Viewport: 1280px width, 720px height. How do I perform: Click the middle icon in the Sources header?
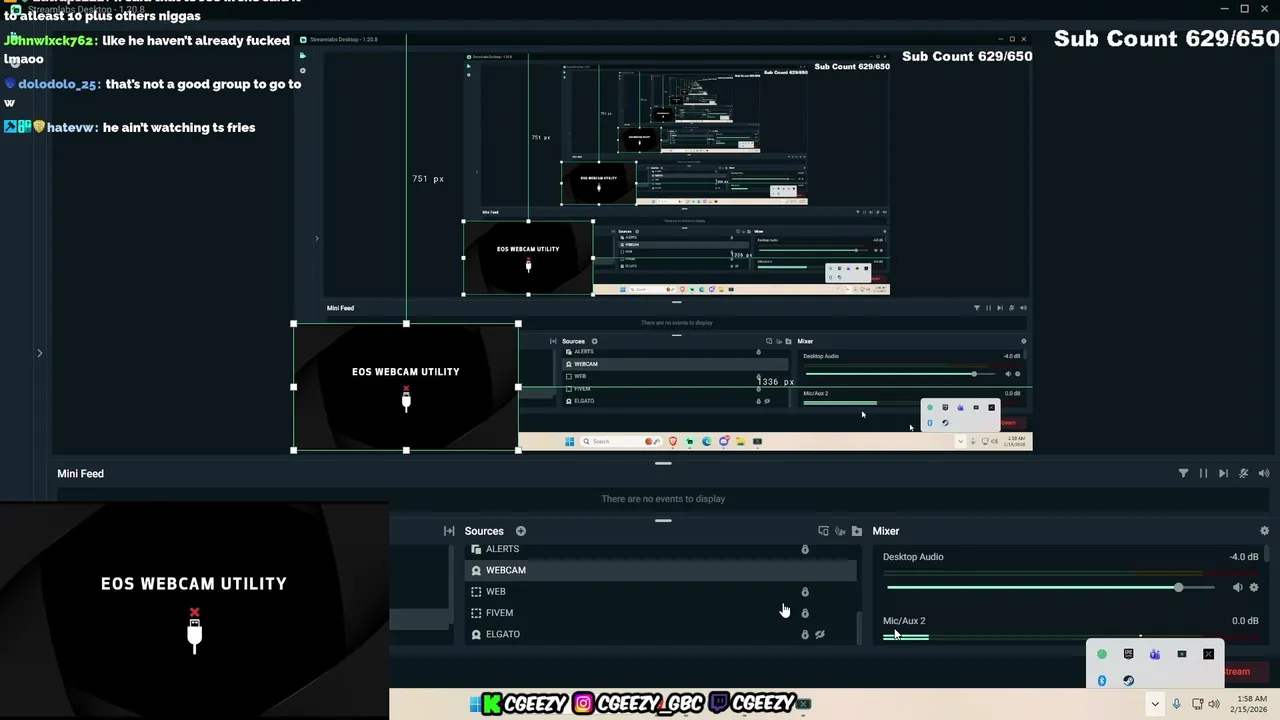(x=840, y=531)
